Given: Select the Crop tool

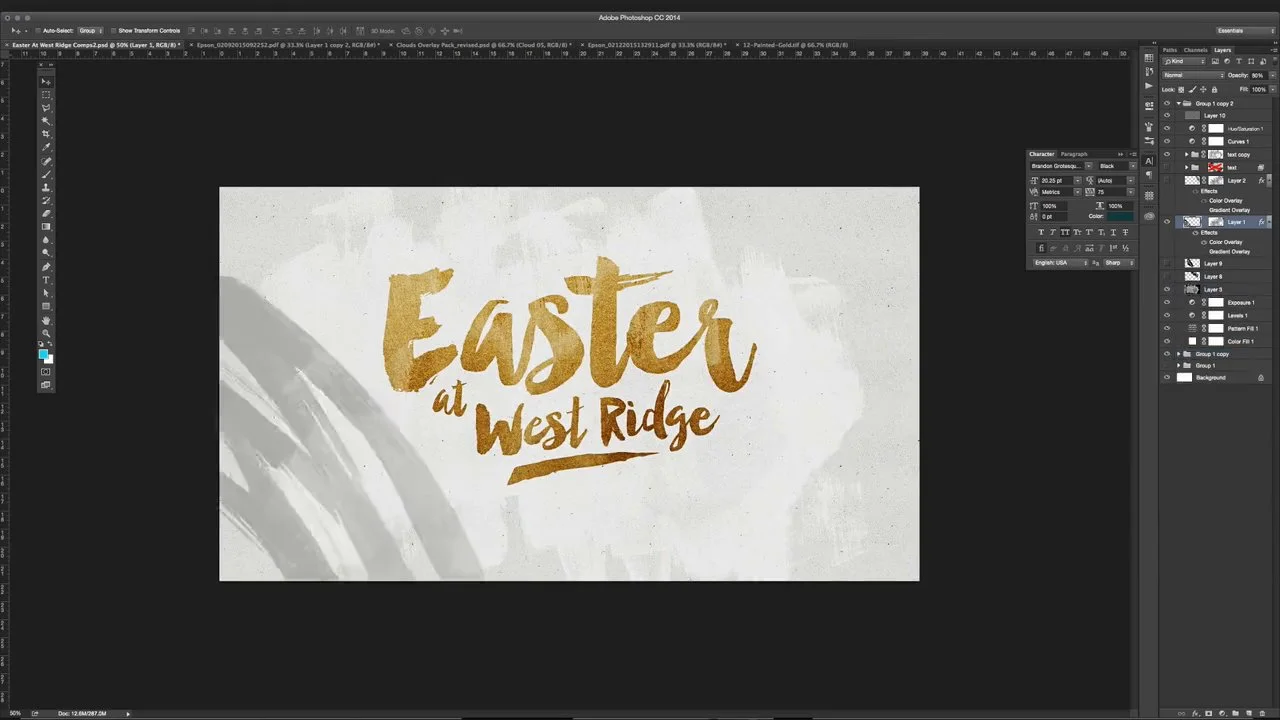Looking at the screenshot, I should pos(45,133).
